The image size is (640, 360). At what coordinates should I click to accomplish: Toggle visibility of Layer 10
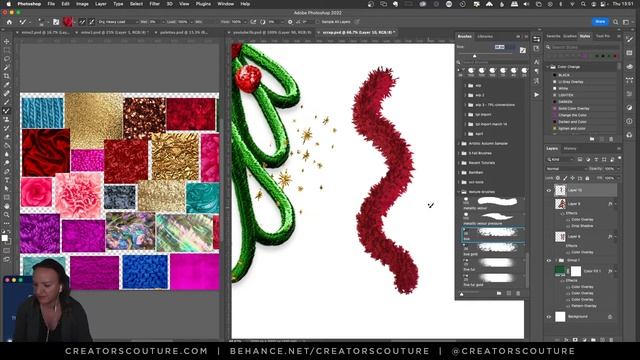549,190
